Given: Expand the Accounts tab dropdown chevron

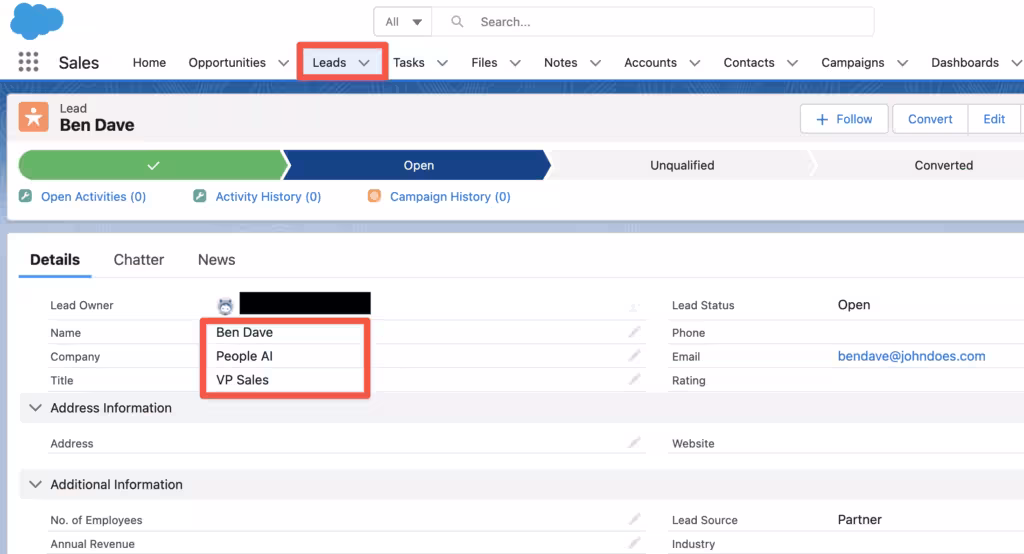Looking at the screenshot, I should [695, 63].
